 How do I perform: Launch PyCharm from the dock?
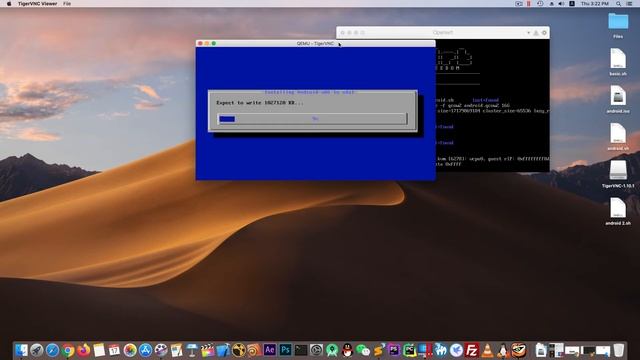[409, 350]
